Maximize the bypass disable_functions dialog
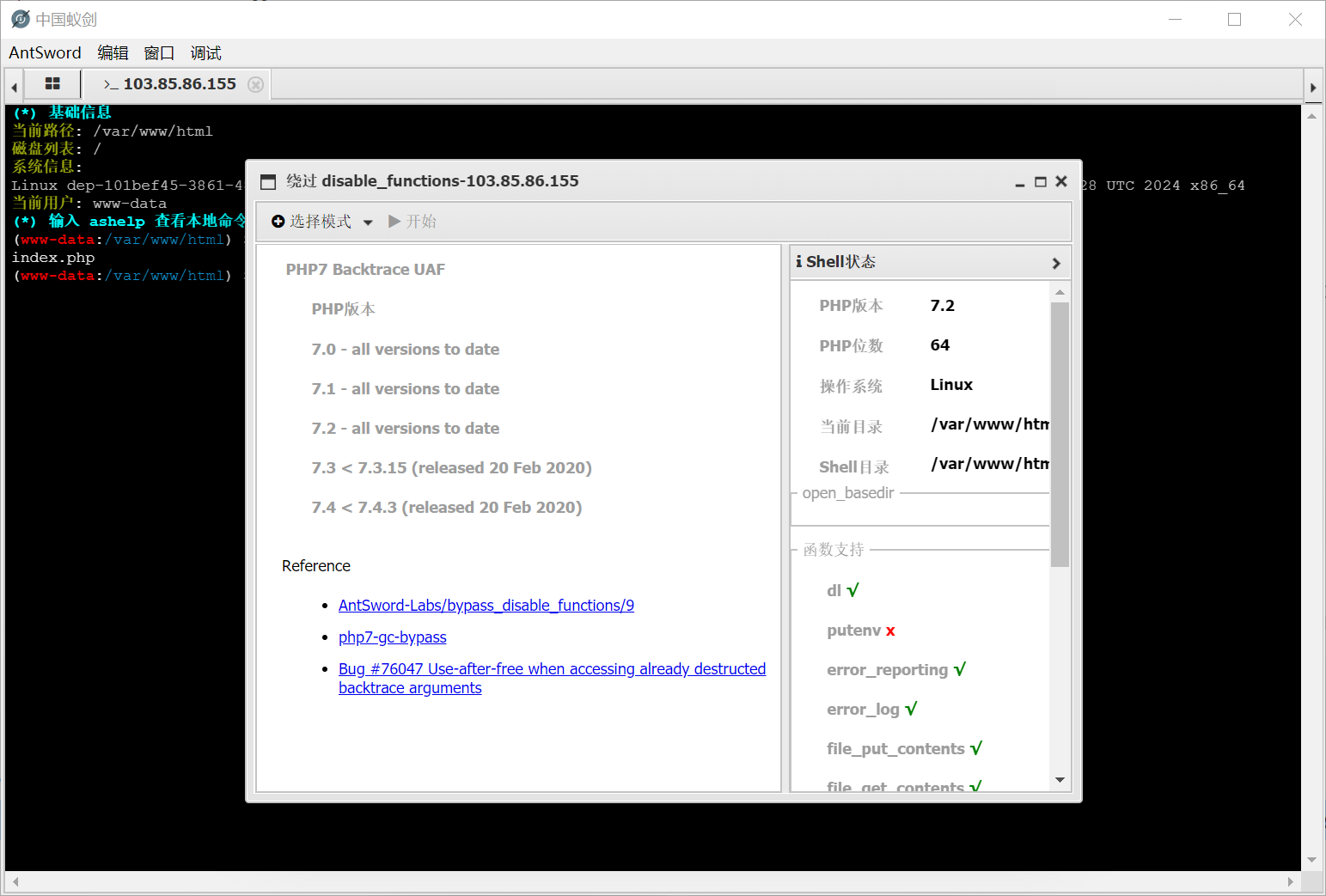 pyautogui.click(x=1040, y=182)
